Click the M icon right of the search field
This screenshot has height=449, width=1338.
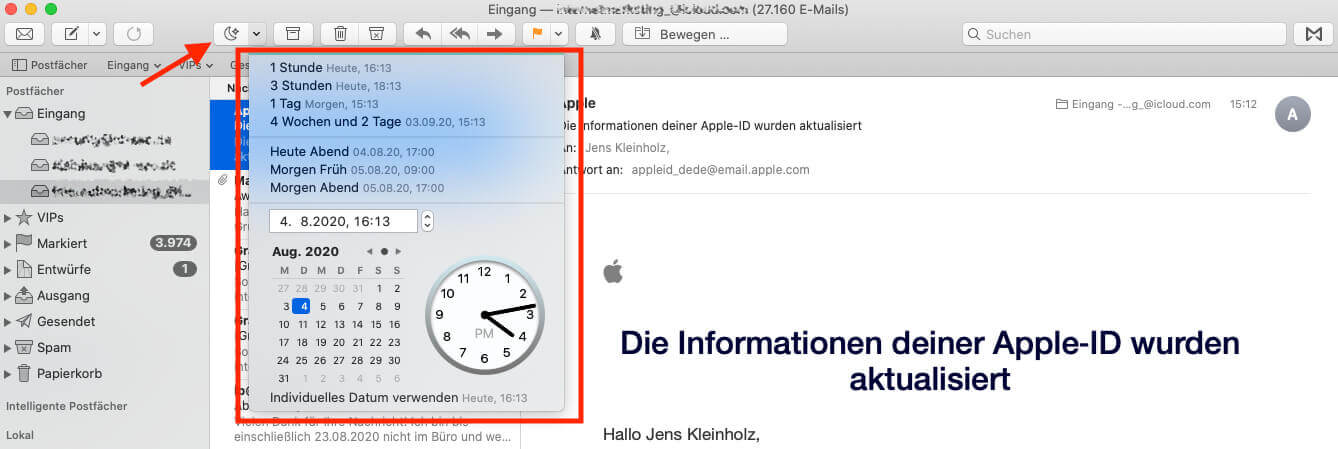[x=1313, y=34]
